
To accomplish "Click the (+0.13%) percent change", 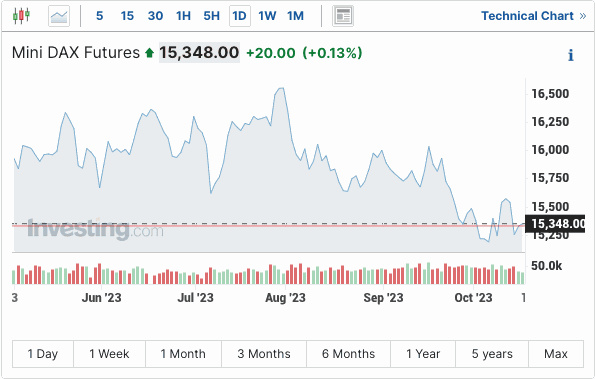I will (332, 53).
